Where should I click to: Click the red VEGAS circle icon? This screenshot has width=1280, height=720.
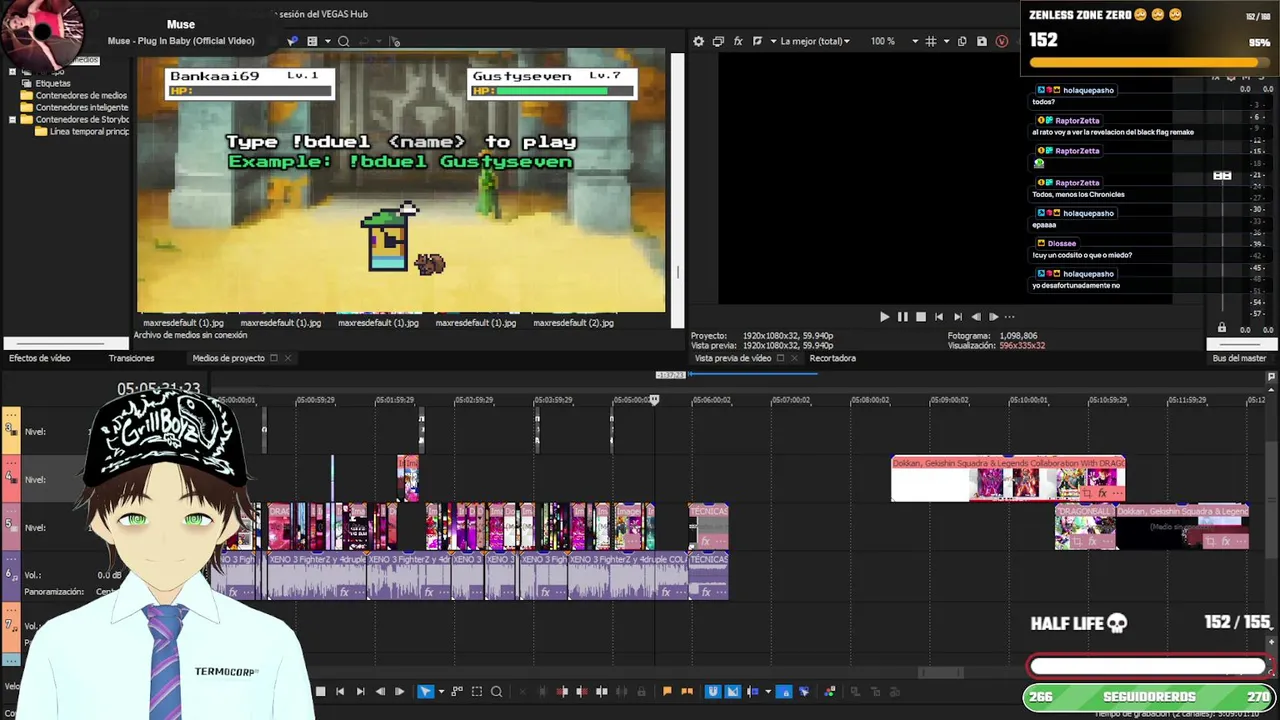click(x=1002, y=41)
